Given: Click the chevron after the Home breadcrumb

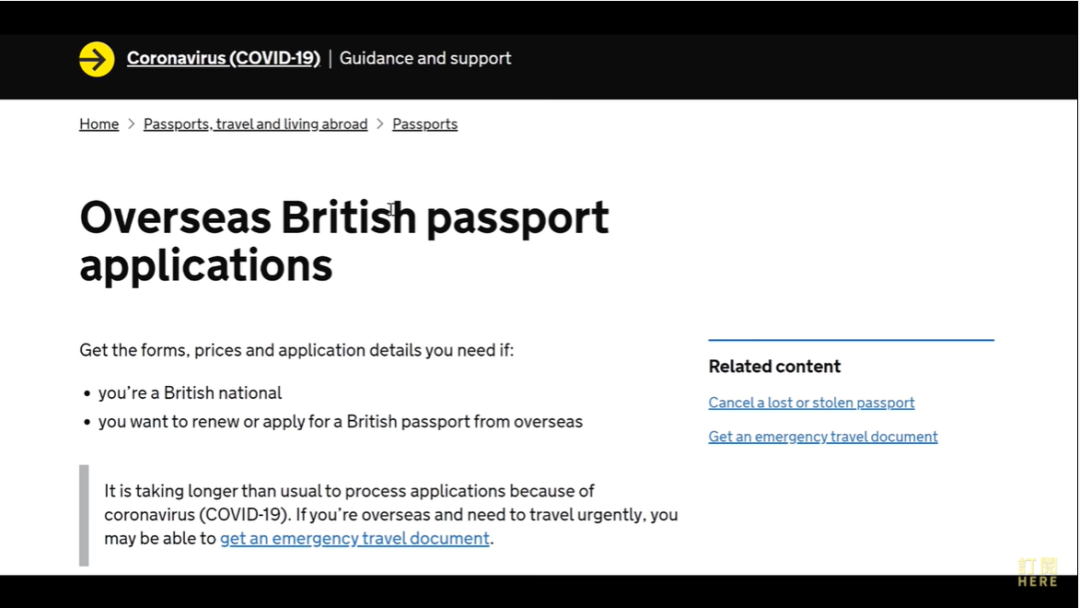Looking at the screenshot, I should pyautogui.click(x=131, y=124).
